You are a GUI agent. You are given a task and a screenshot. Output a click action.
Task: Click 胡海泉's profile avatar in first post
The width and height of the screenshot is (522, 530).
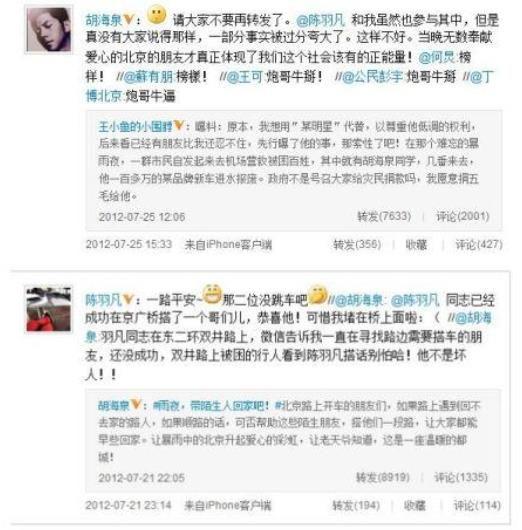coord(49,30)
